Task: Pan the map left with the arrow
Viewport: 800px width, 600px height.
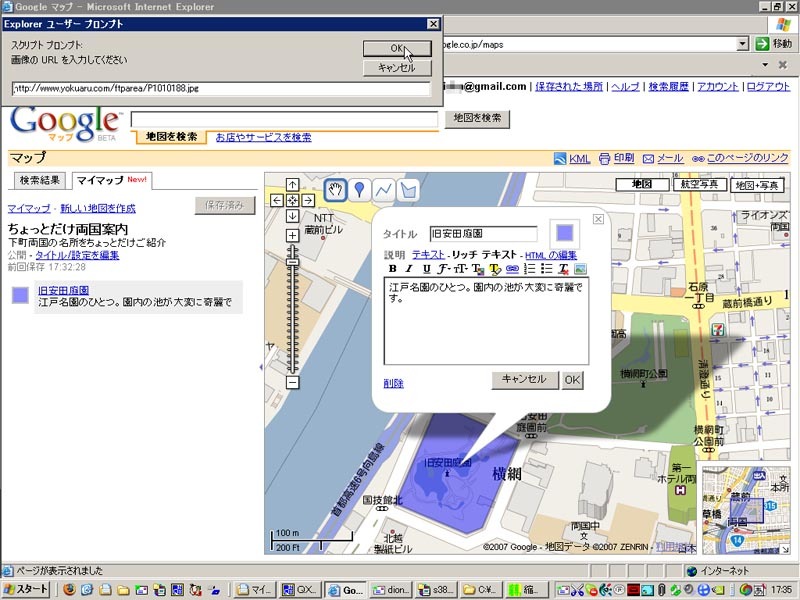Action: click(277, 200)
